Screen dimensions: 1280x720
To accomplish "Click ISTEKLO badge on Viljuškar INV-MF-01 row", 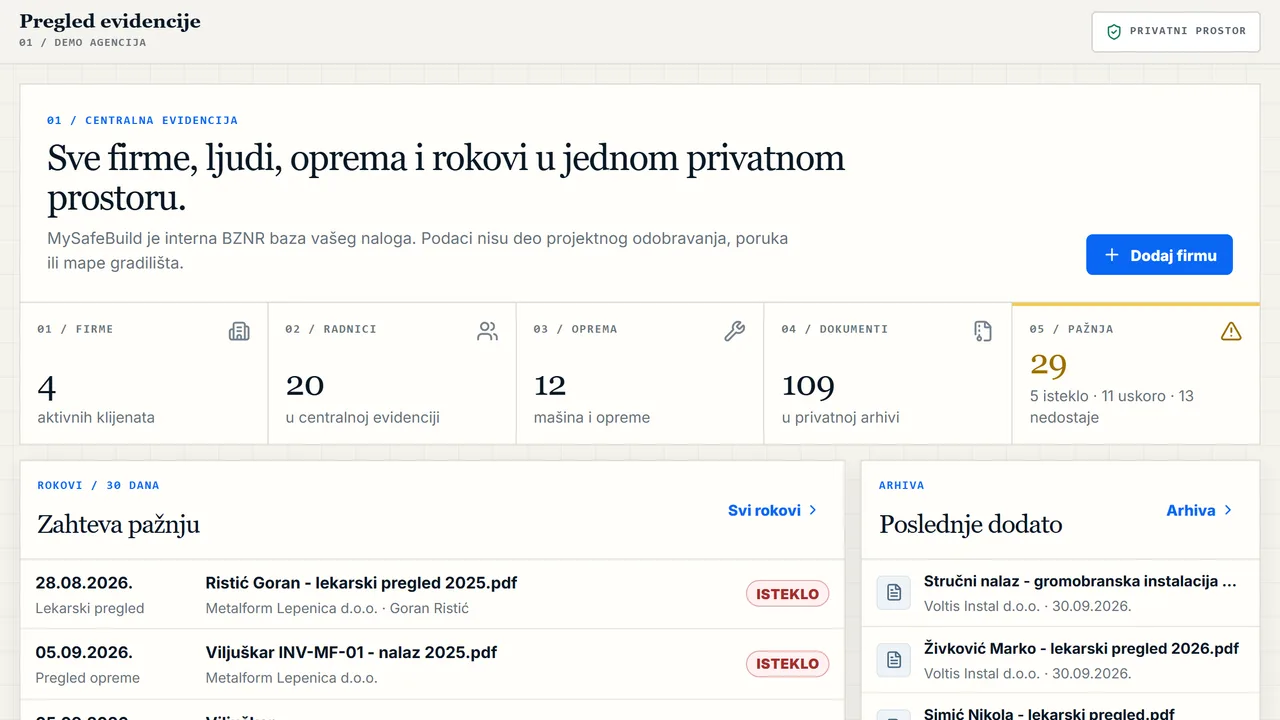I will 787,663.
